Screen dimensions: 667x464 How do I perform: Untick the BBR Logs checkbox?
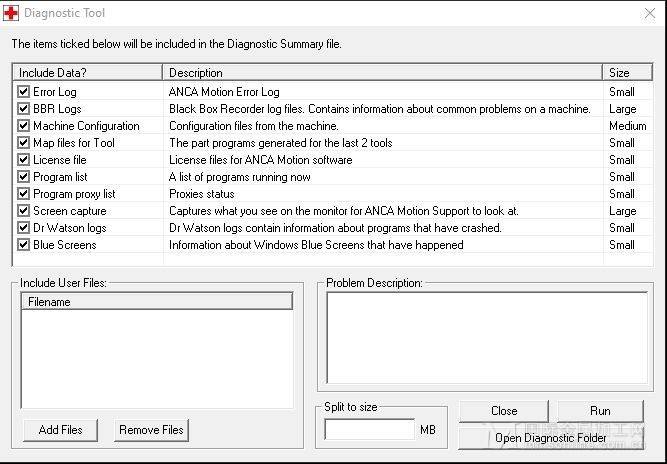coord(23,108)
